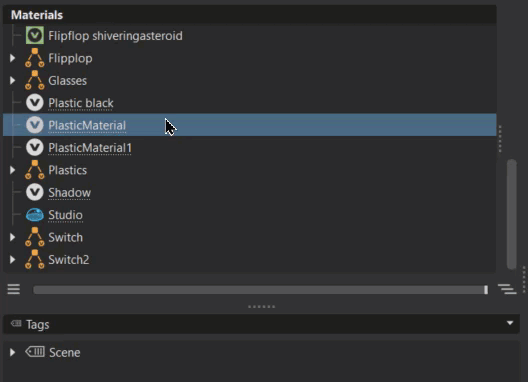Expand the Plastics tree node
The width and height of the screenshot is (528, 382).
[x=12, y=170]
